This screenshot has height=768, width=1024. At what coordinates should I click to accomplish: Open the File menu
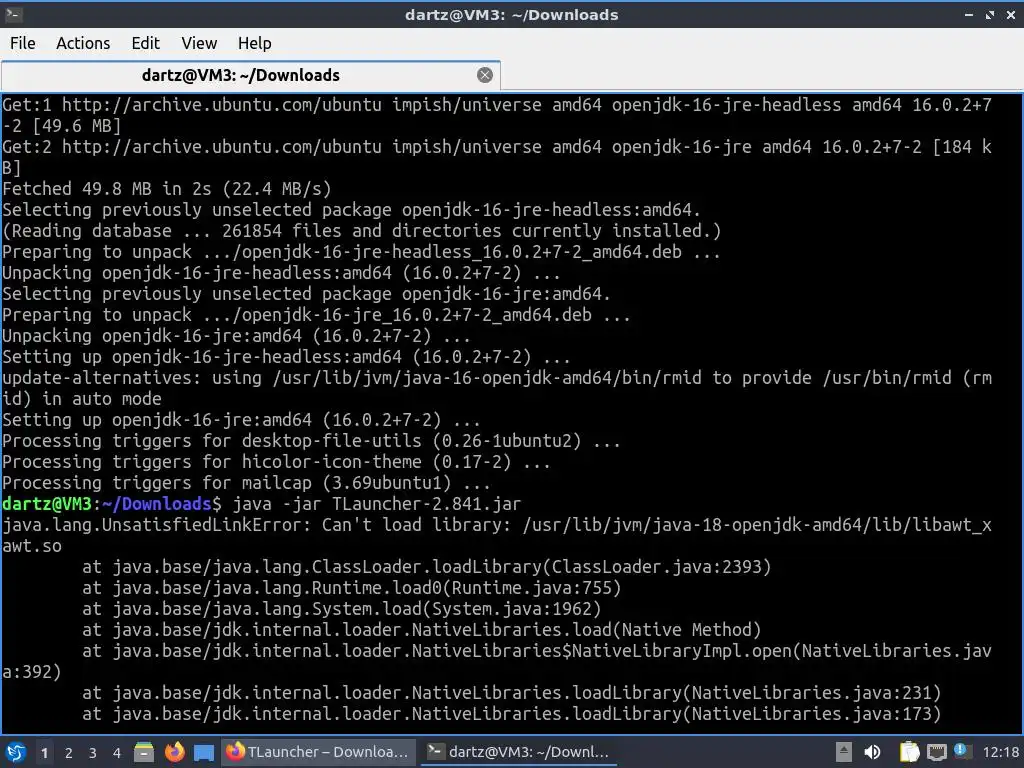[x=23, y=43]
